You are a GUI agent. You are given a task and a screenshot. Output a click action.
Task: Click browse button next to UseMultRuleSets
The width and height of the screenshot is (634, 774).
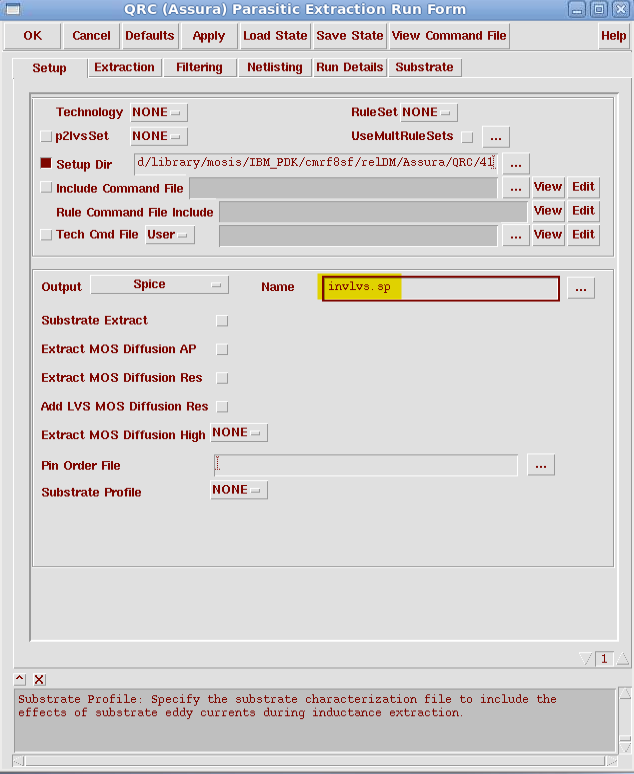click(x=496, y=136)
